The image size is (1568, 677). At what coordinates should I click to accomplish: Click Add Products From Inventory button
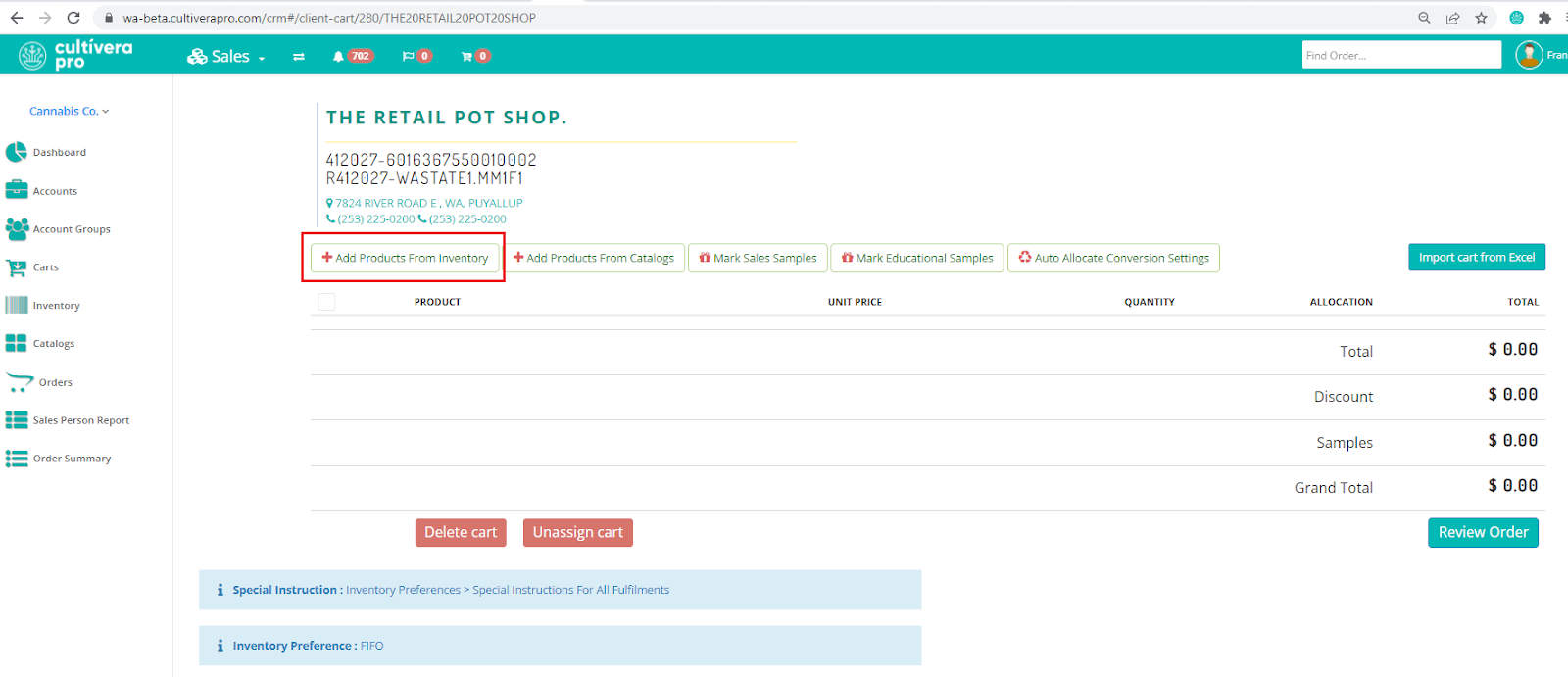pyautogui.click(x=405, y=258)
